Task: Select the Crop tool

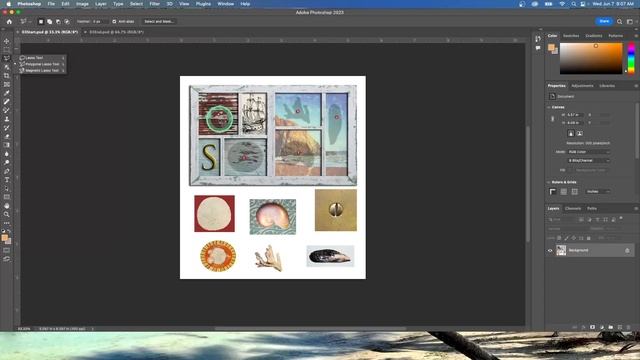Action: point(7,76)
